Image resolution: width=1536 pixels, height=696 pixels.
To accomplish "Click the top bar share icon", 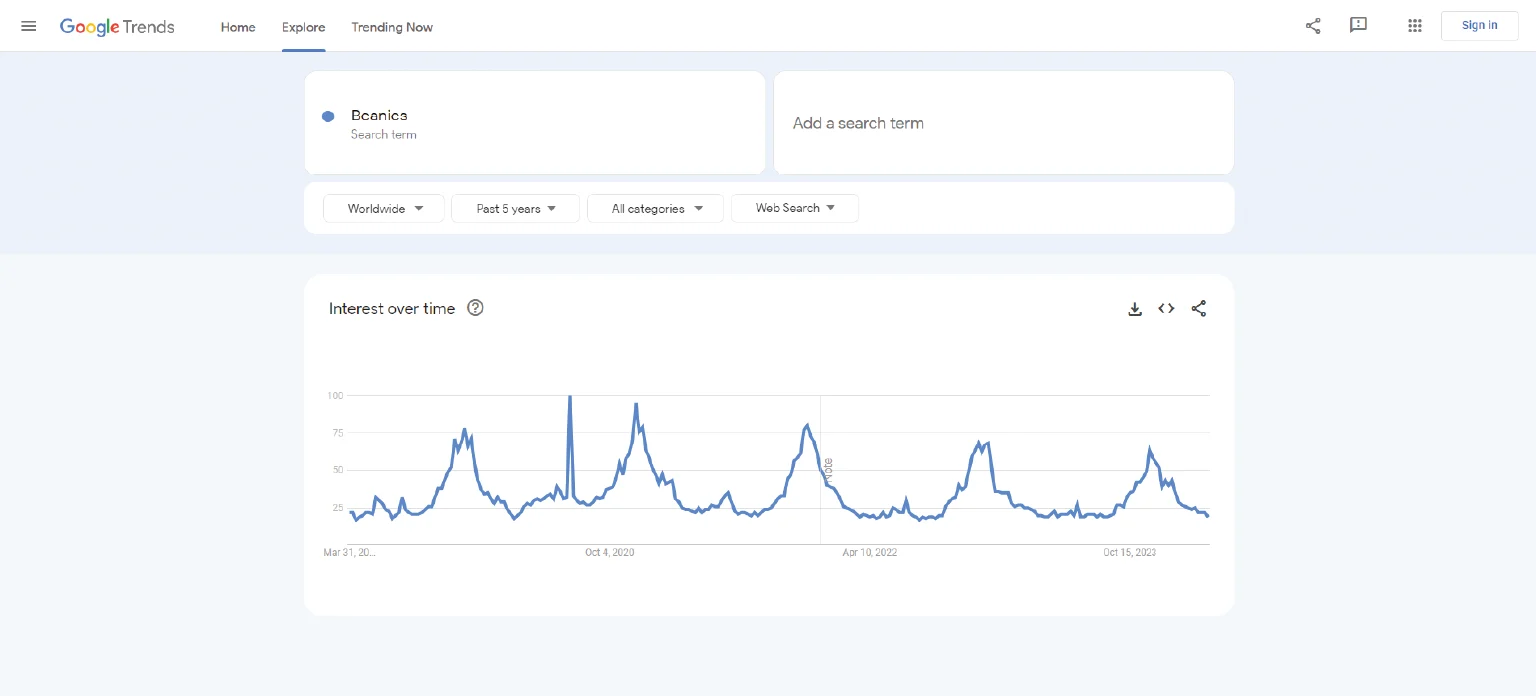I will tap(1313, 26).
